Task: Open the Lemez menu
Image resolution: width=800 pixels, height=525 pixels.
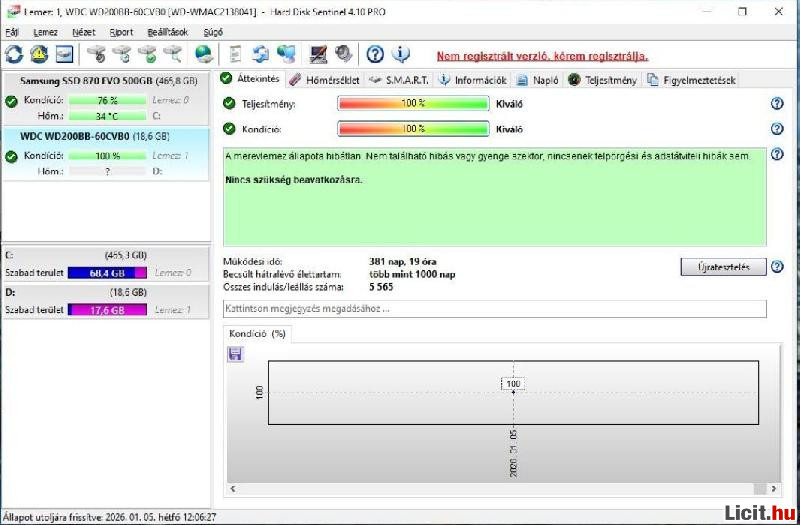Action: click(45, 32)
